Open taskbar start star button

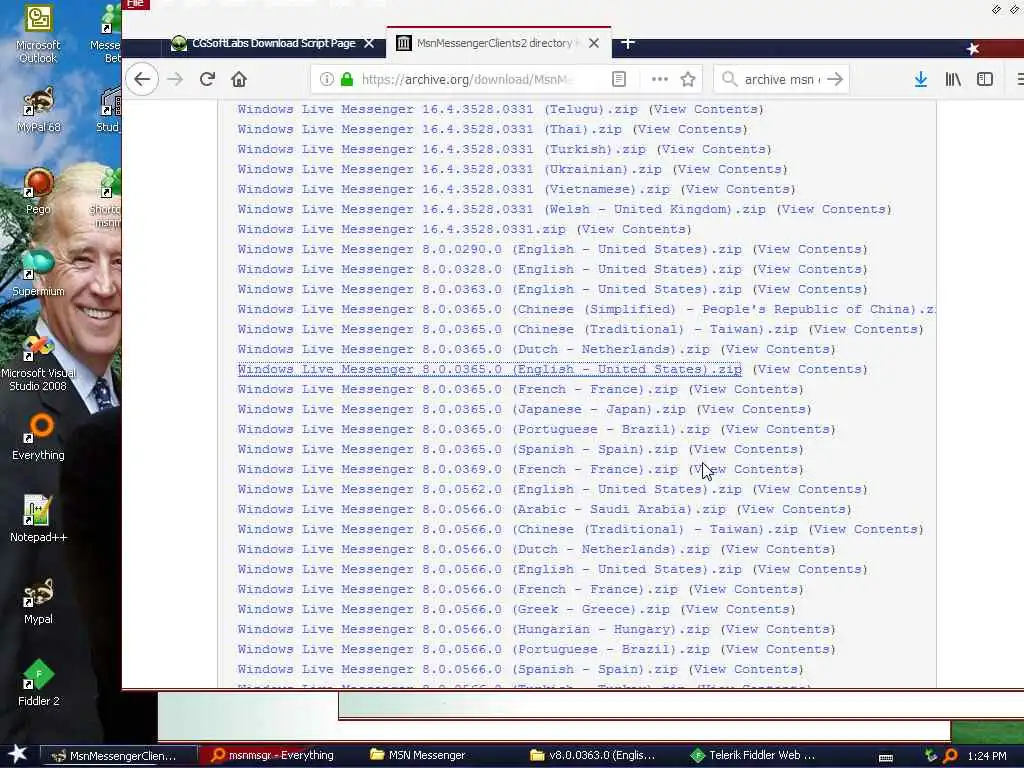(18, 754)
